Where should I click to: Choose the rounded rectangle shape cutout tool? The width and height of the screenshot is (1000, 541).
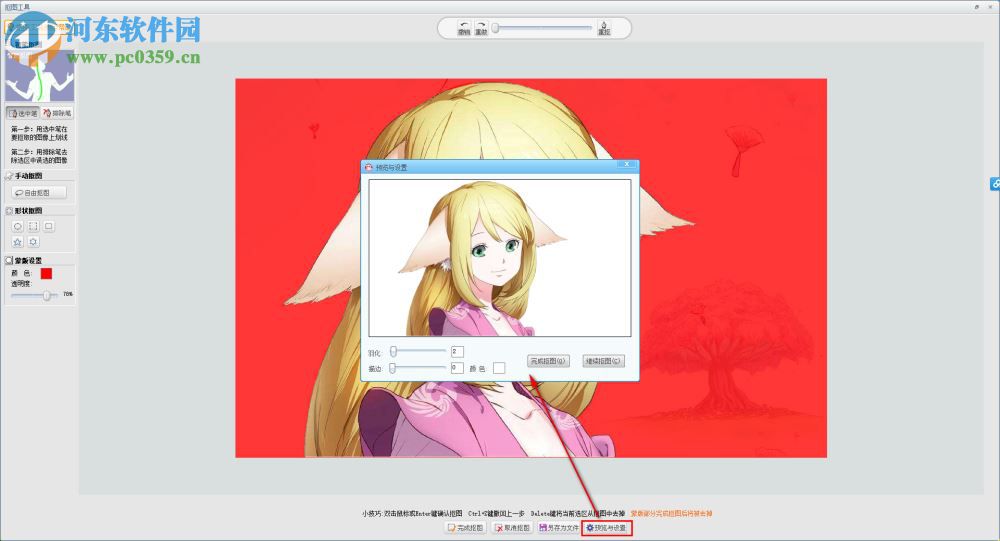[x=48, y=226]
